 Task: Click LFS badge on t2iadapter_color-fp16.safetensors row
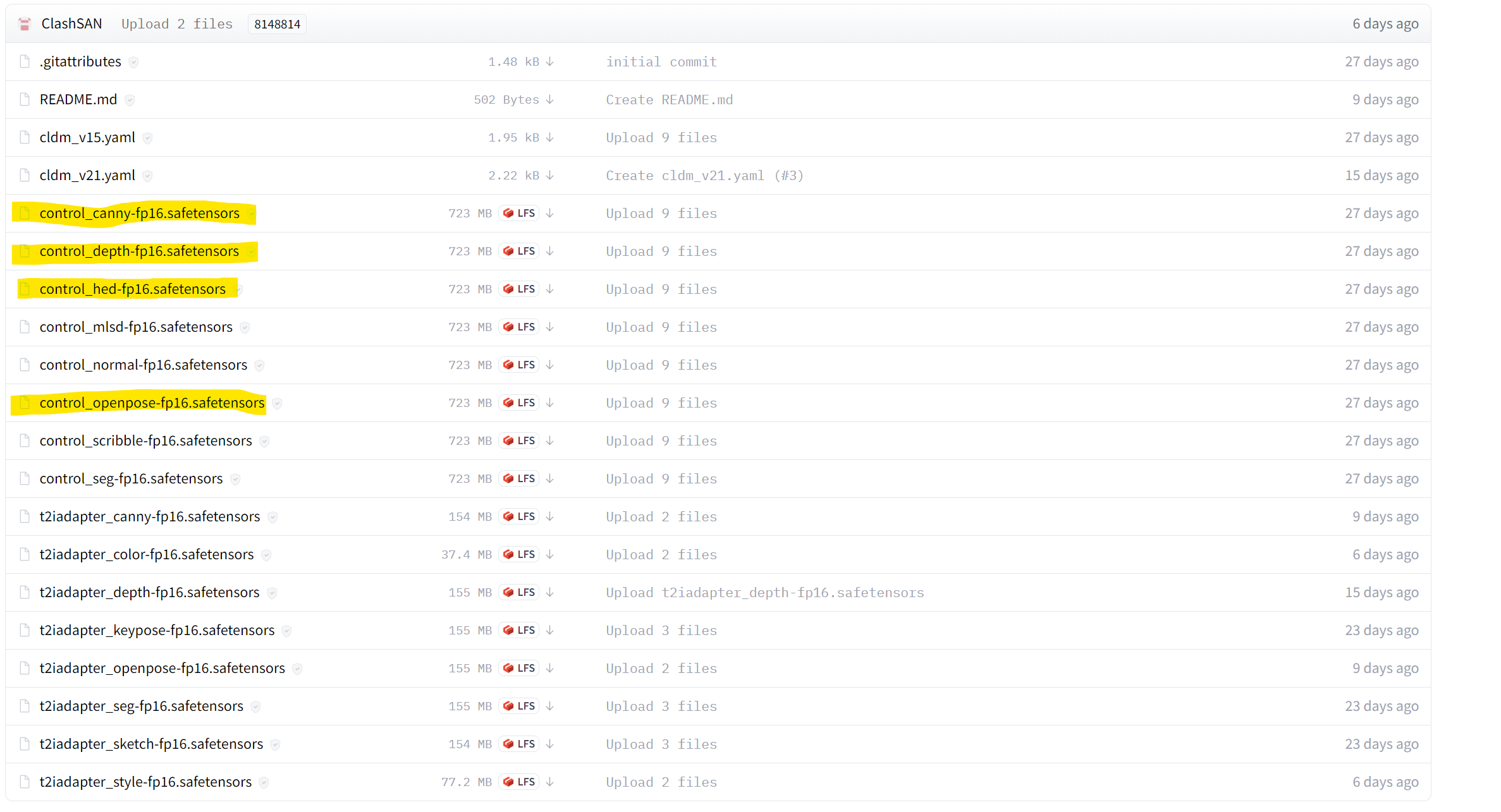click(x=519, y=555)
